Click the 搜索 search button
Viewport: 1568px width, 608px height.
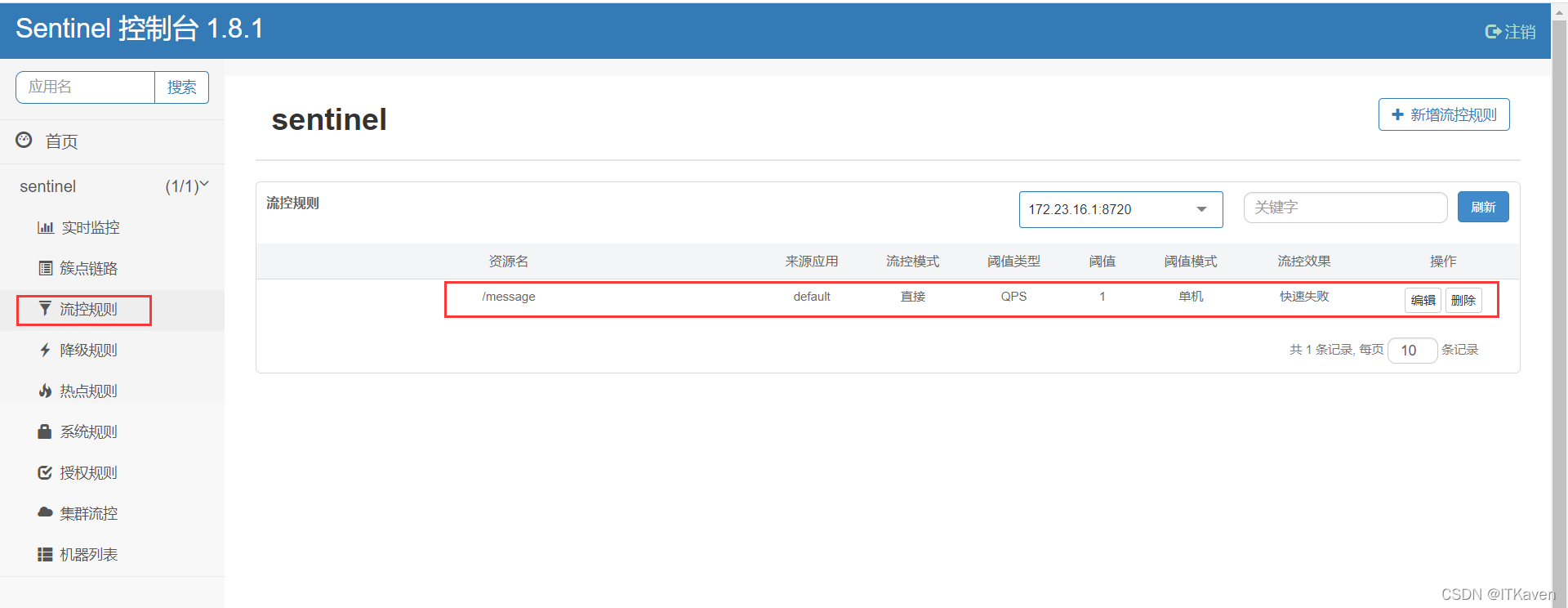[x=181, y=87]
